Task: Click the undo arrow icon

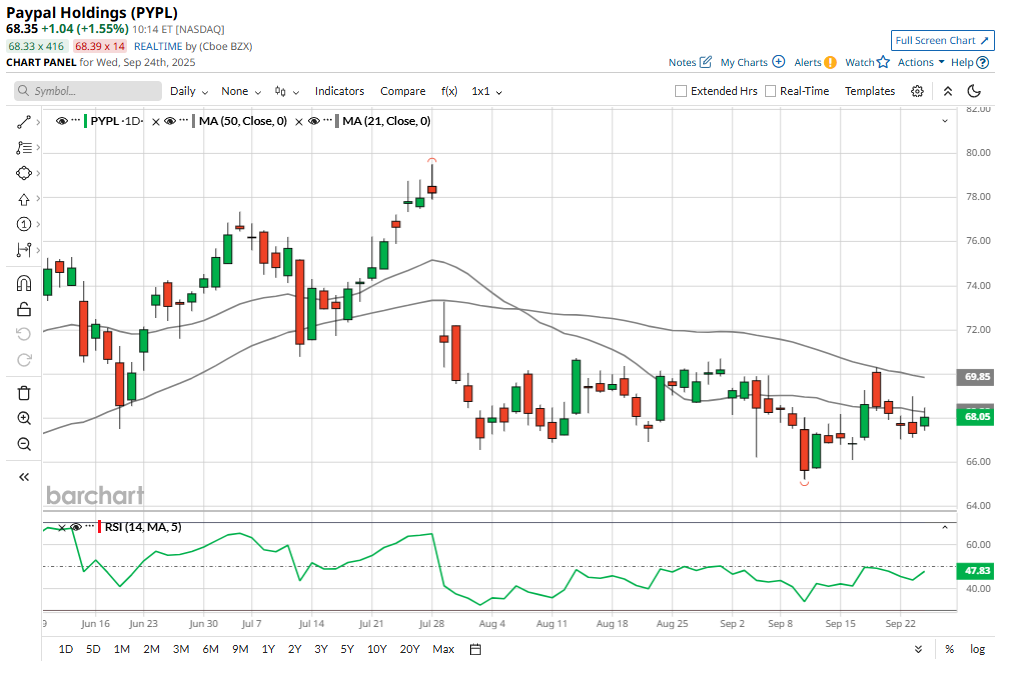Action: point(24,334)
